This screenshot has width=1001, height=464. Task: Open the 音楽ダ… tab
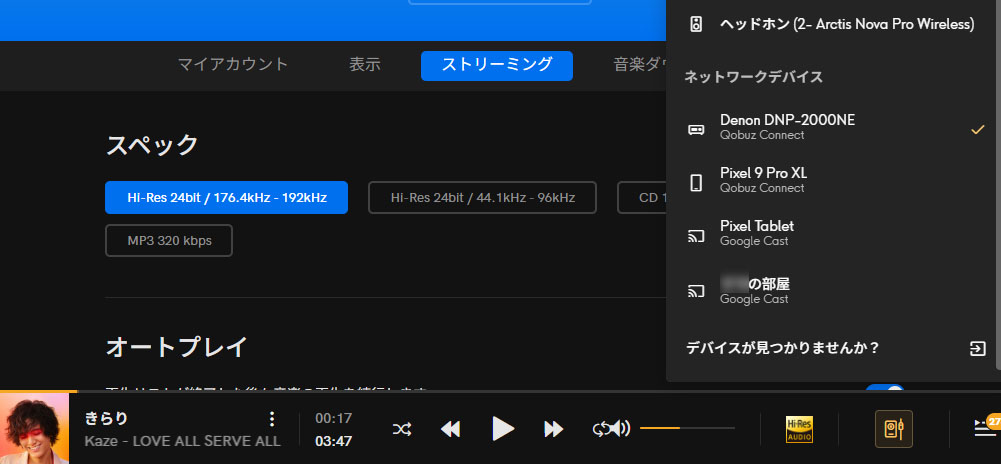pyautogui.click(x=639, y=64)
